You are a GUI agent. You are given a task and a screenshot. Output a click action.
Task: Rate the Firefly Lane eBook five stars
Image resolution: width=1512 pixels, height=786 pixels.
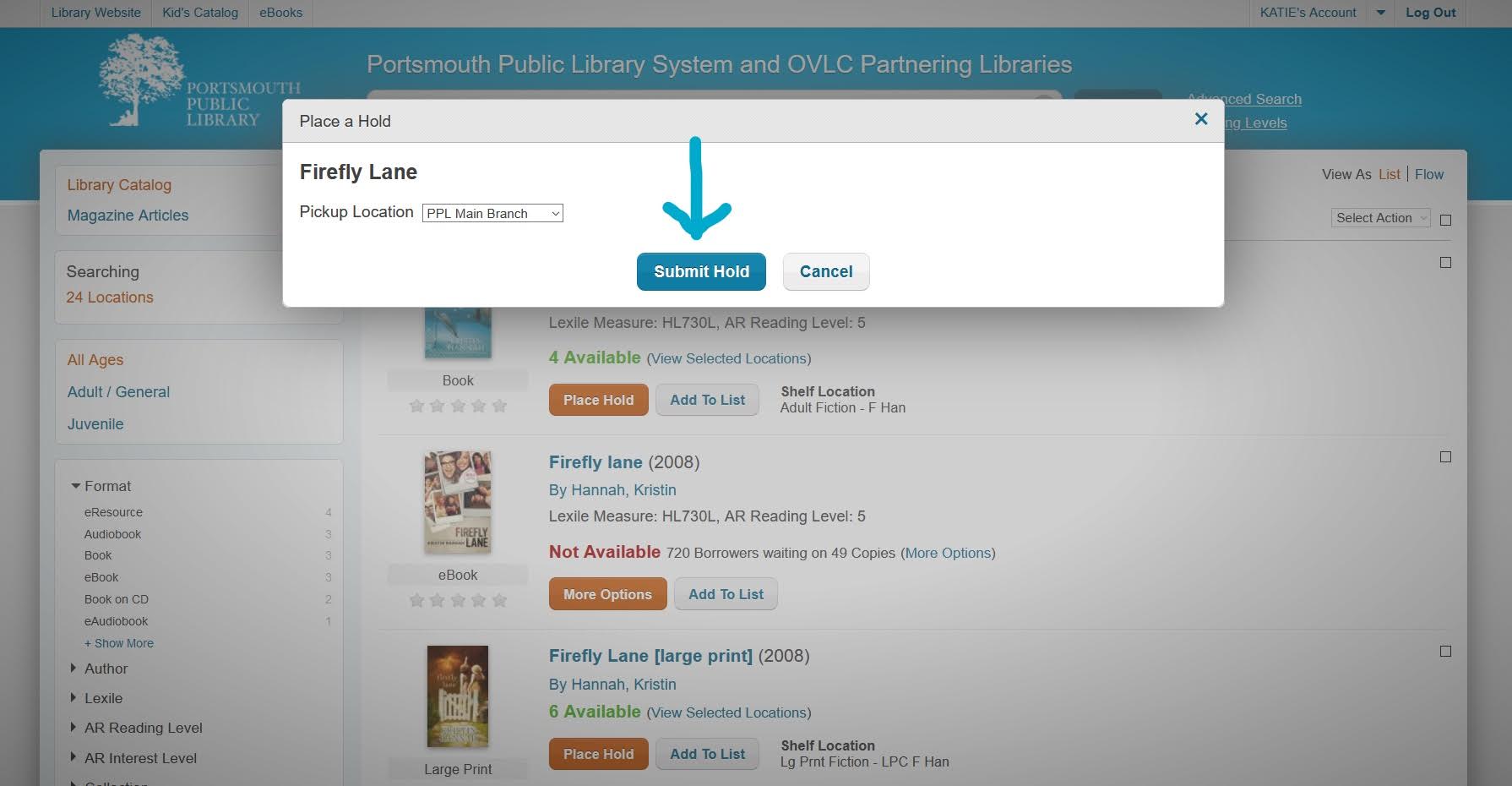[499, 601]
